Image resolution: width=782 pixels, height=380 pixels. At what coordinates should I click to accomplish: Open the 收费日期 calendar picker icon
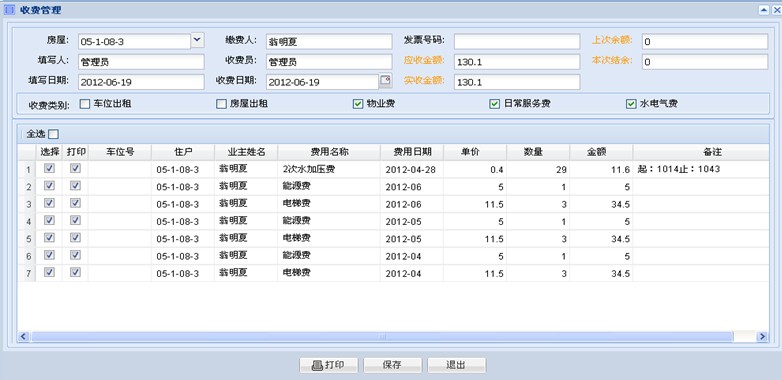[385, 80]
